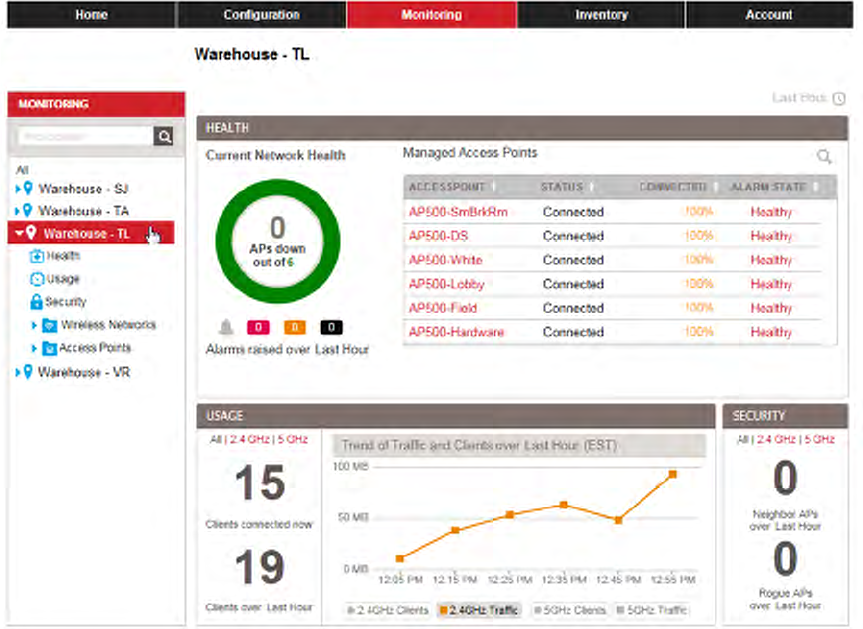Open Security under Warehouse - TL
This screenshot has height=629, width=863.
(x=65, y=302)
